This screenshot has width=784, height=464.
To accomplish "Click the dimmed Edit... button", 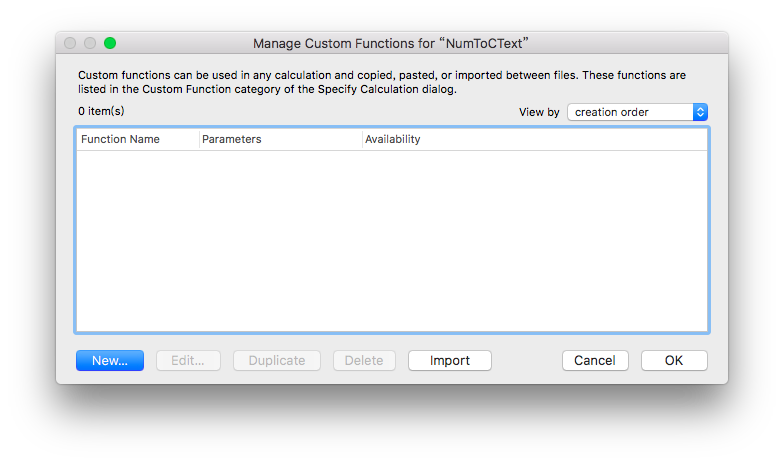I will pos(188,360).
